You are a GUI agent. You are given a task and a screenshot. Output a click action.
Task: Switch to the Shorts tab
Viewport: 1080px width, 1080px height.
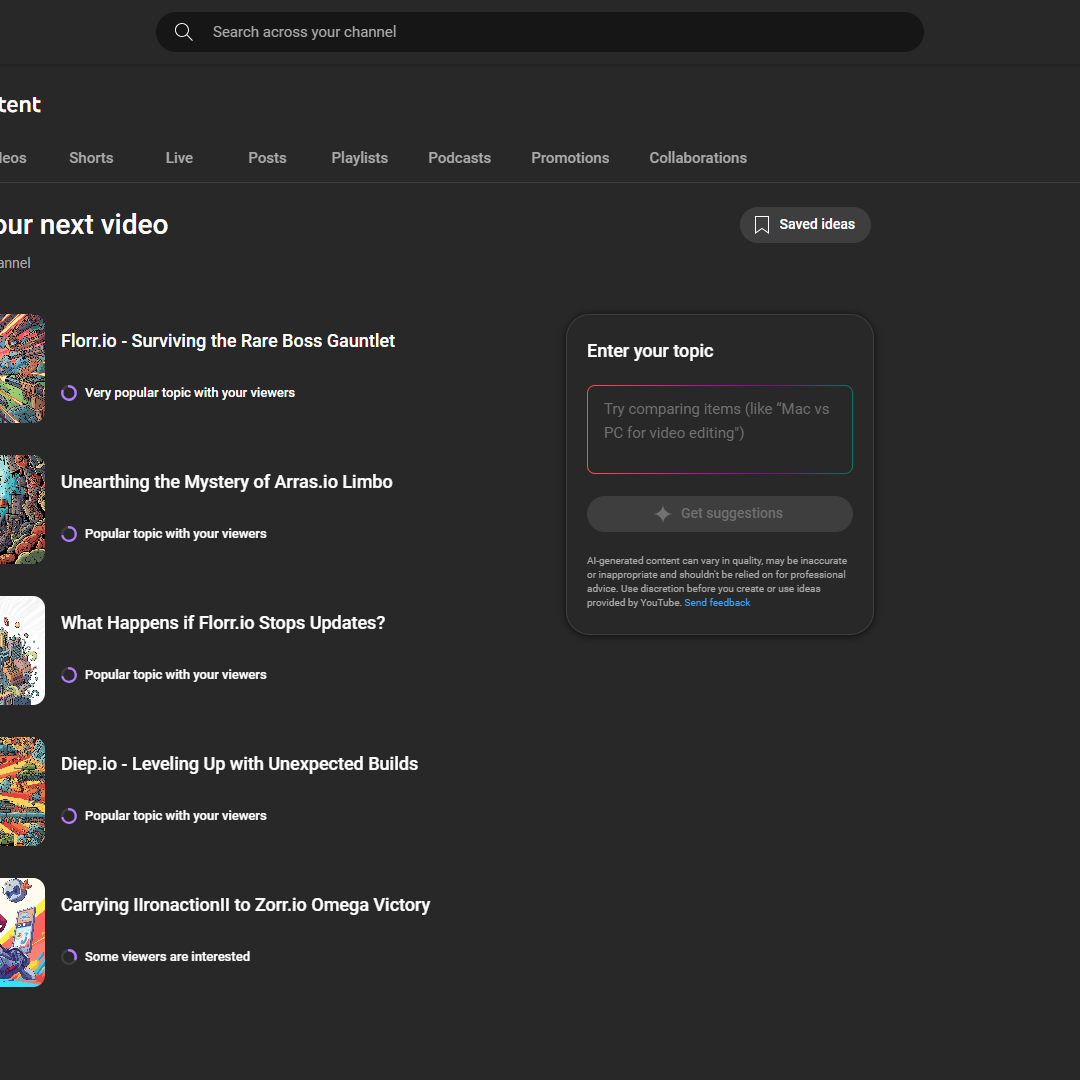pyautogui.click(x=91, y=158)
